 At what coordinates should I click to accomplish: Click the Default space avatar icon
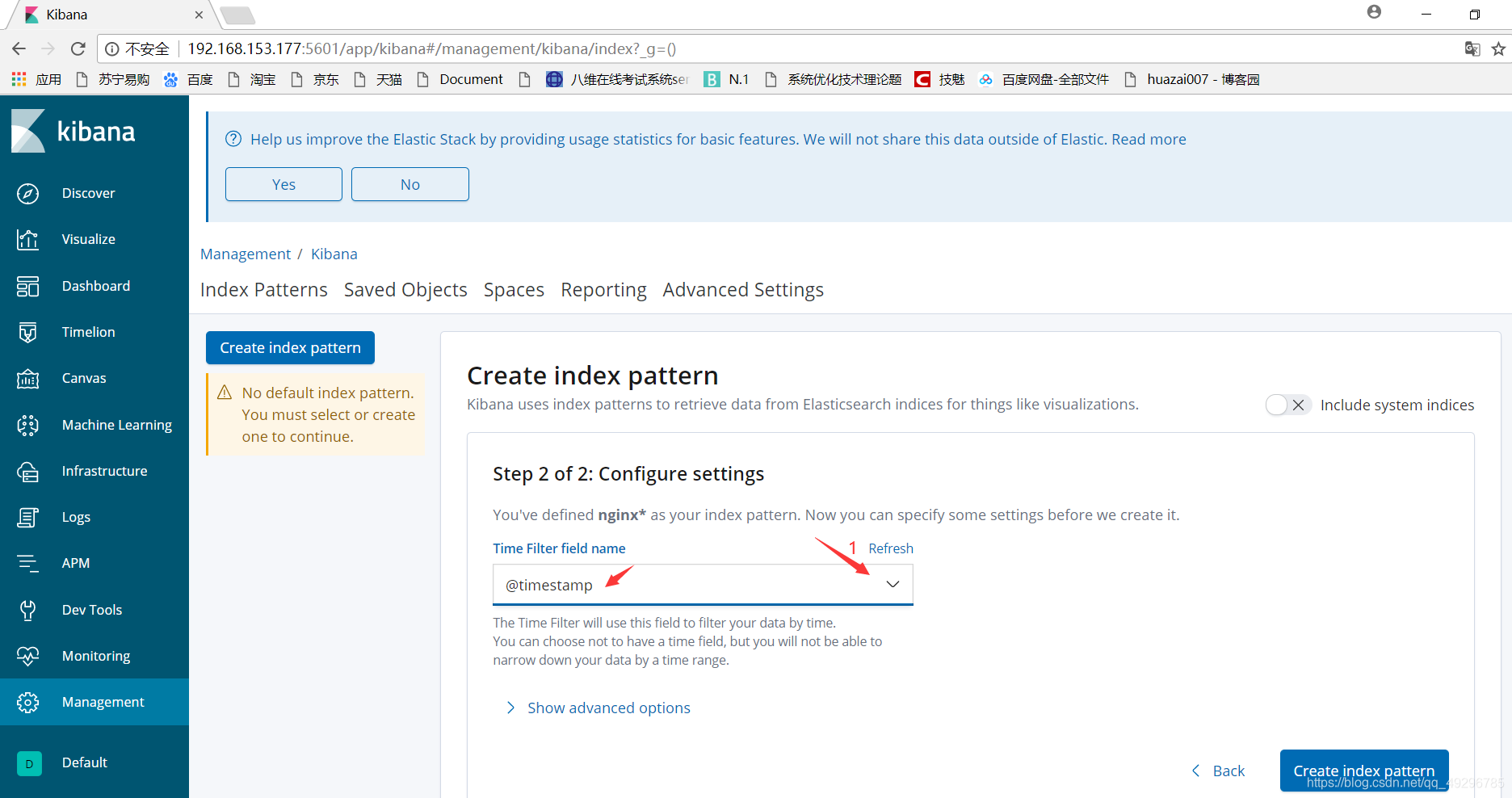click(x=29, y=763)
